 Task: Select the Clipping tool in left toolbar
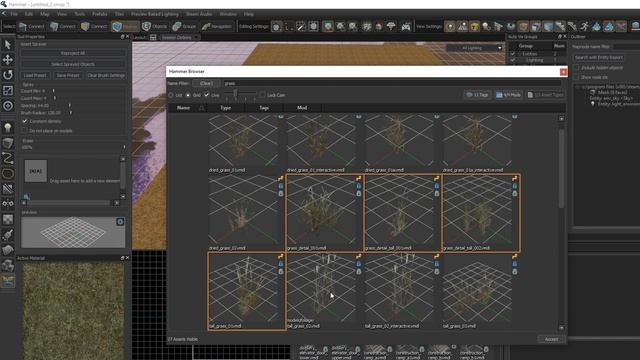(x=8, y=189)
